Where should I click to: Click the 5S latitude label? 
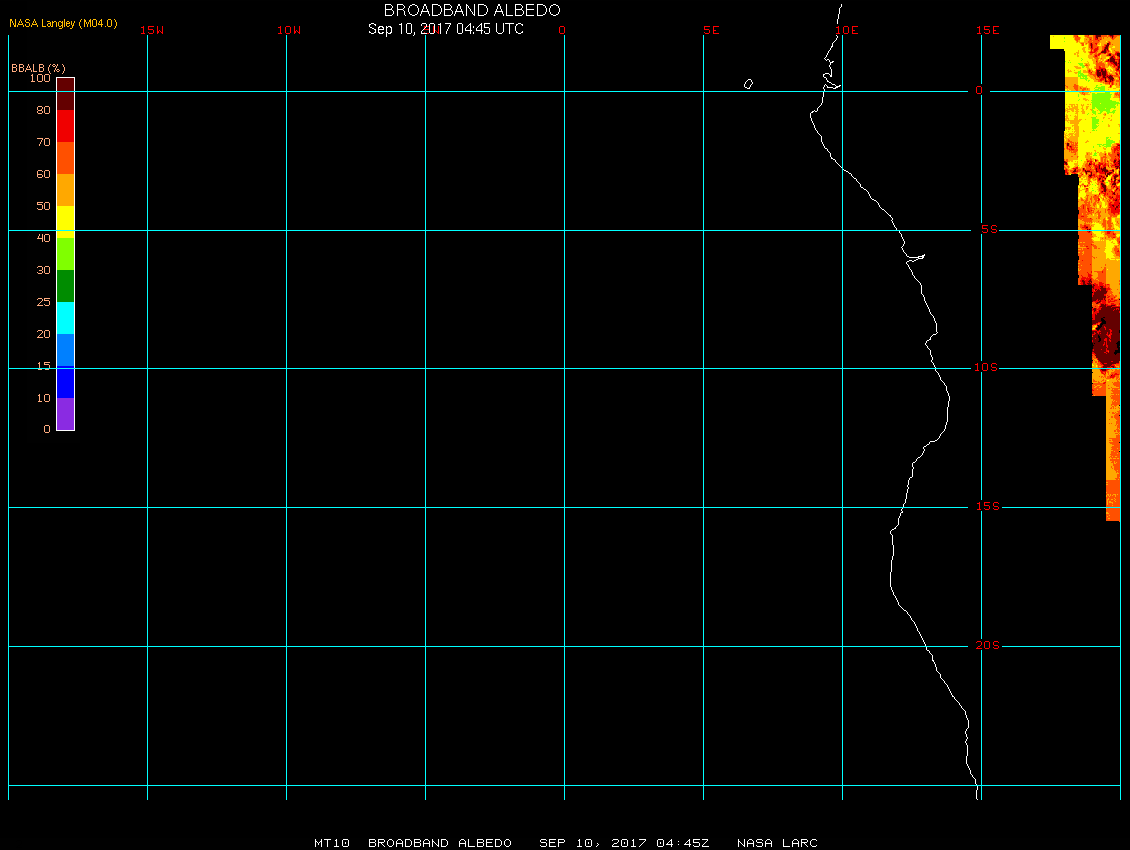pyautogui.click(x=989, y=229)
